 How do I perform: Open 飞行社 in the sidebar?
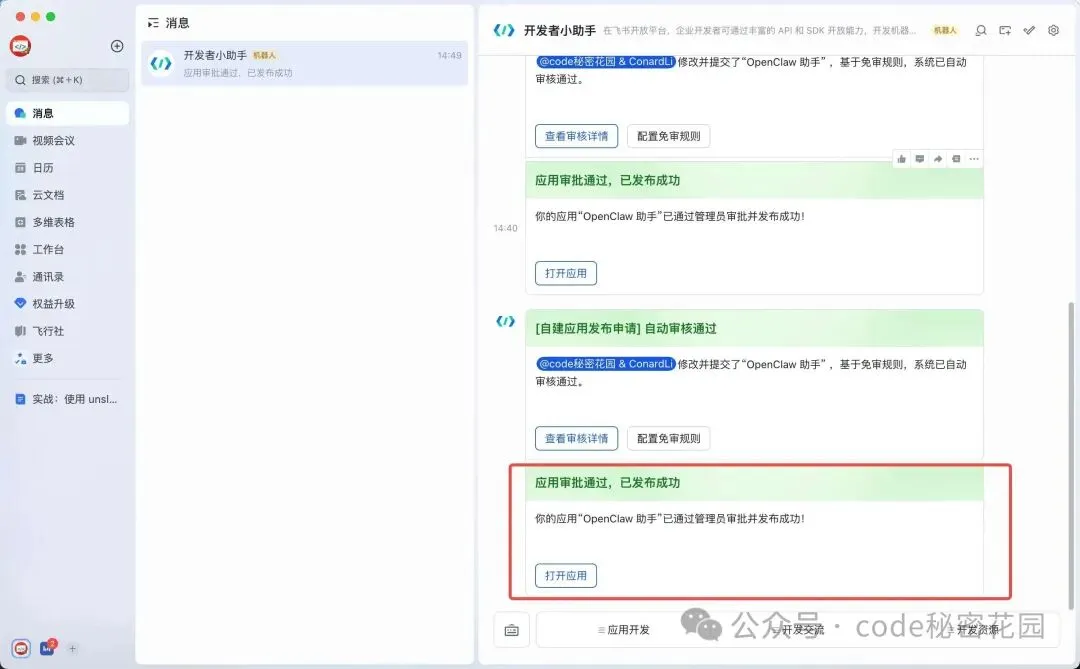point(68,331)
